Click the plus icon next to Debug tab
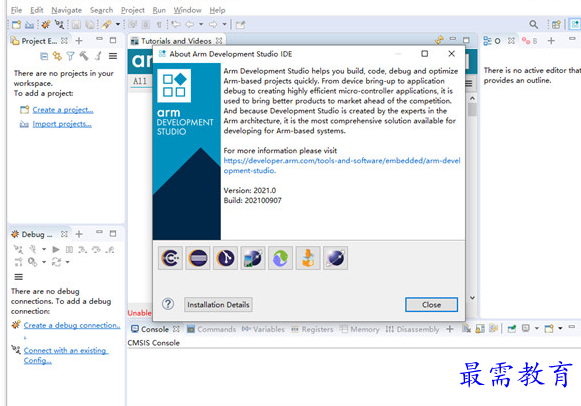The image size is (581, 406). 79,234
